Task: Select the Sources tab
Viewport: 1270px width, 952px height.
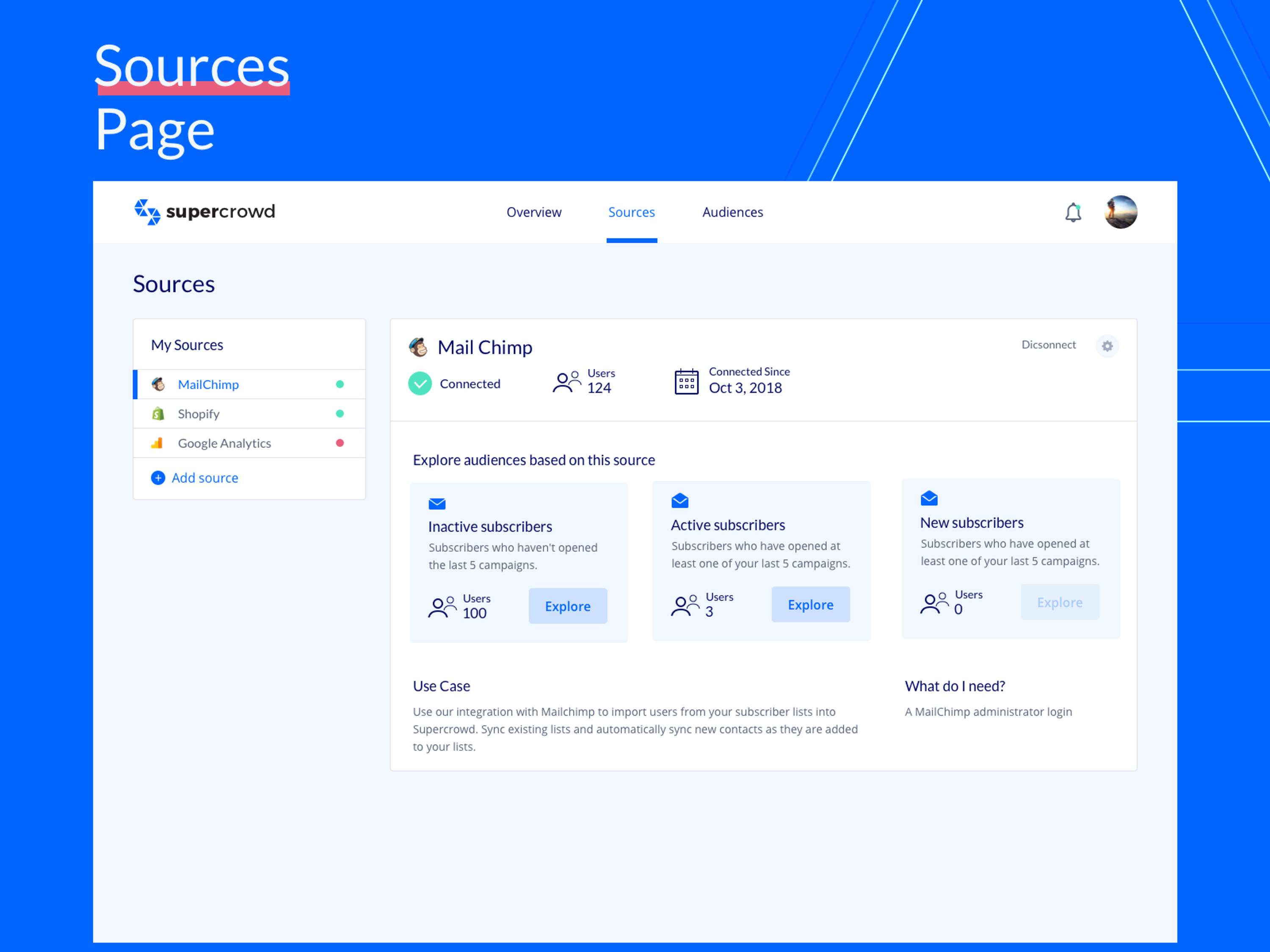Action: pyautogui.click(x=632, y=212)
